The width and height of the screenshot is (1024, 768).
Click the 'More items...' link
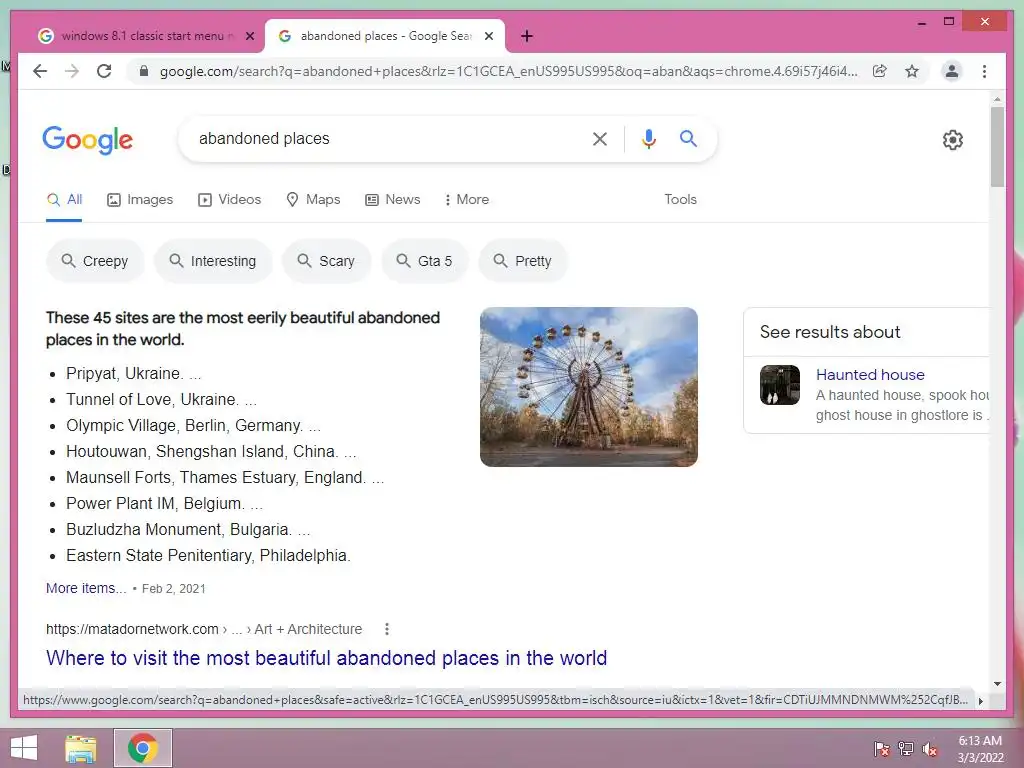tap(86, 588)
